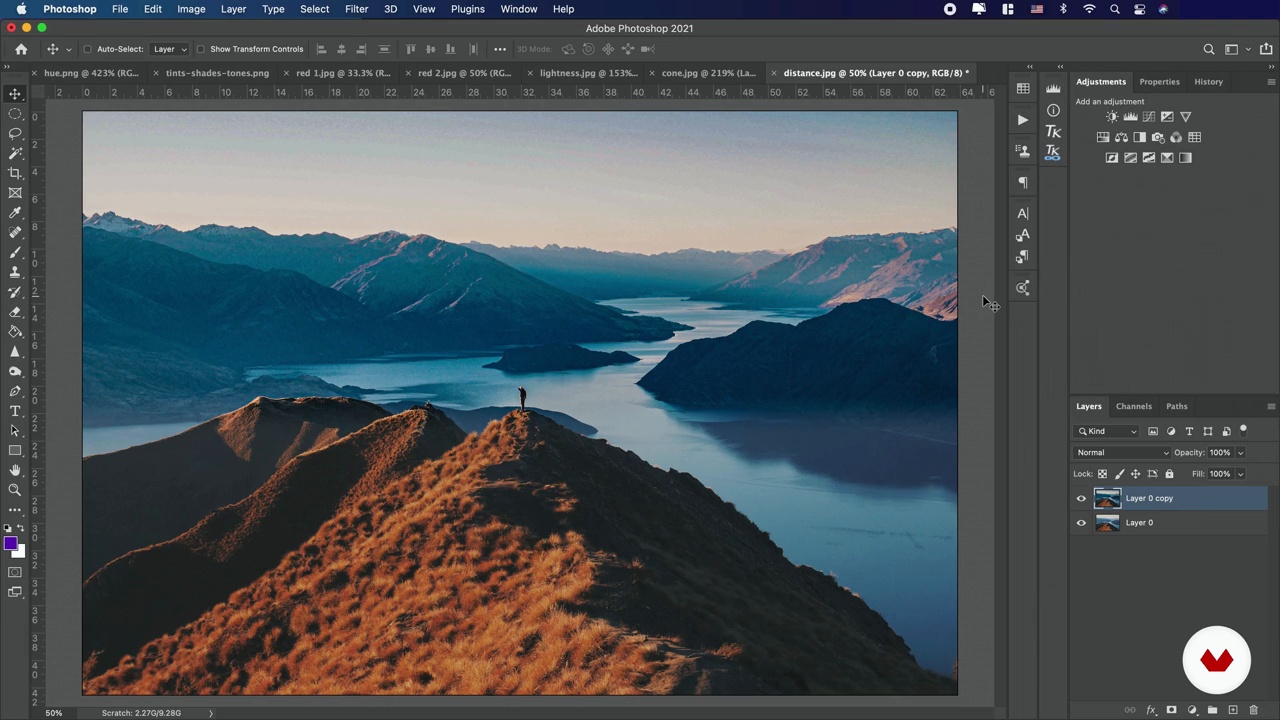Add an Exposure adjustment
Image resolution: width=1280 pixels, height=720 pixels.
coord(1167,116)
